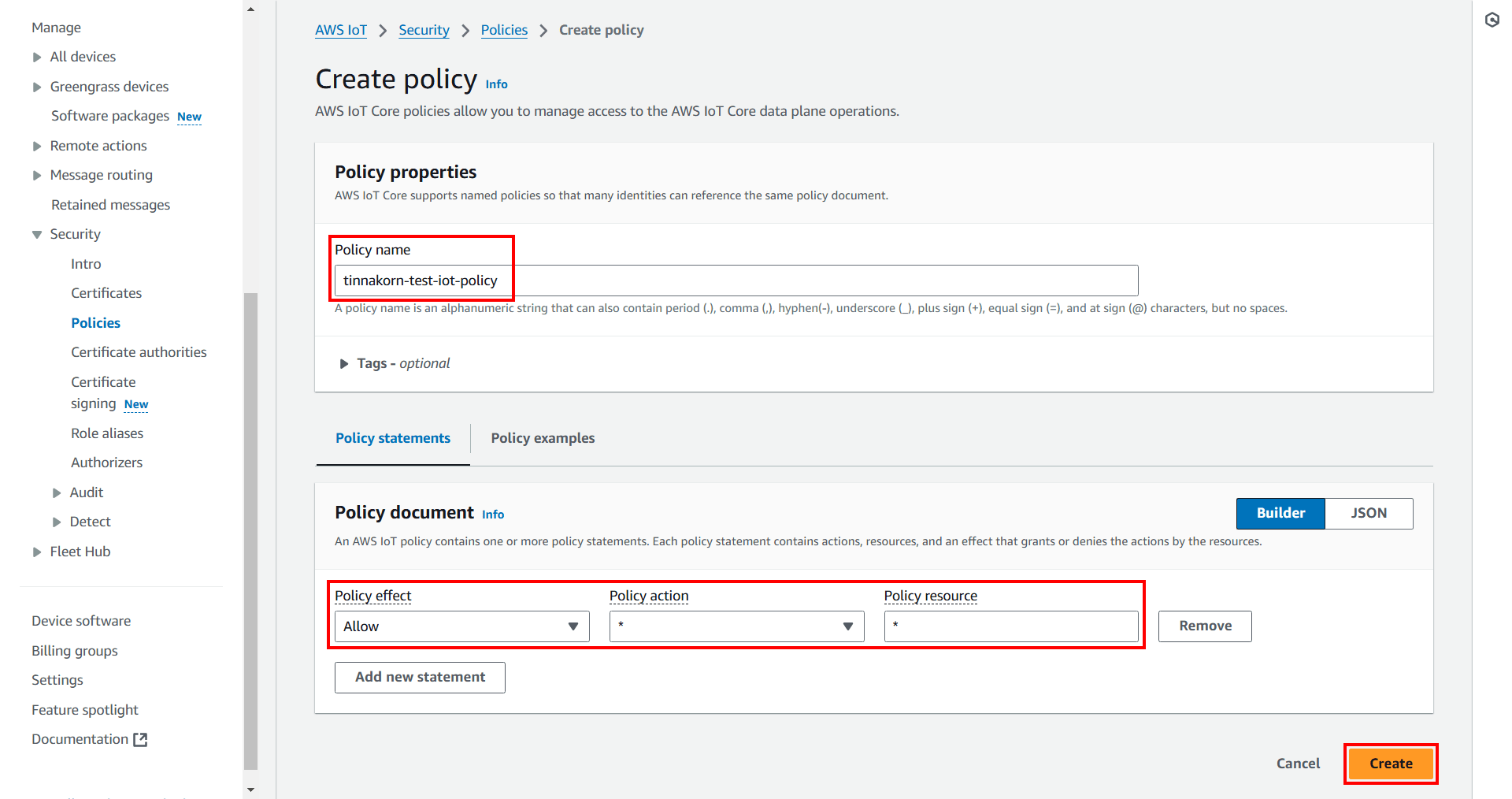
Task: Click the hexagon icon at top right
Action: pos(1492,20)
